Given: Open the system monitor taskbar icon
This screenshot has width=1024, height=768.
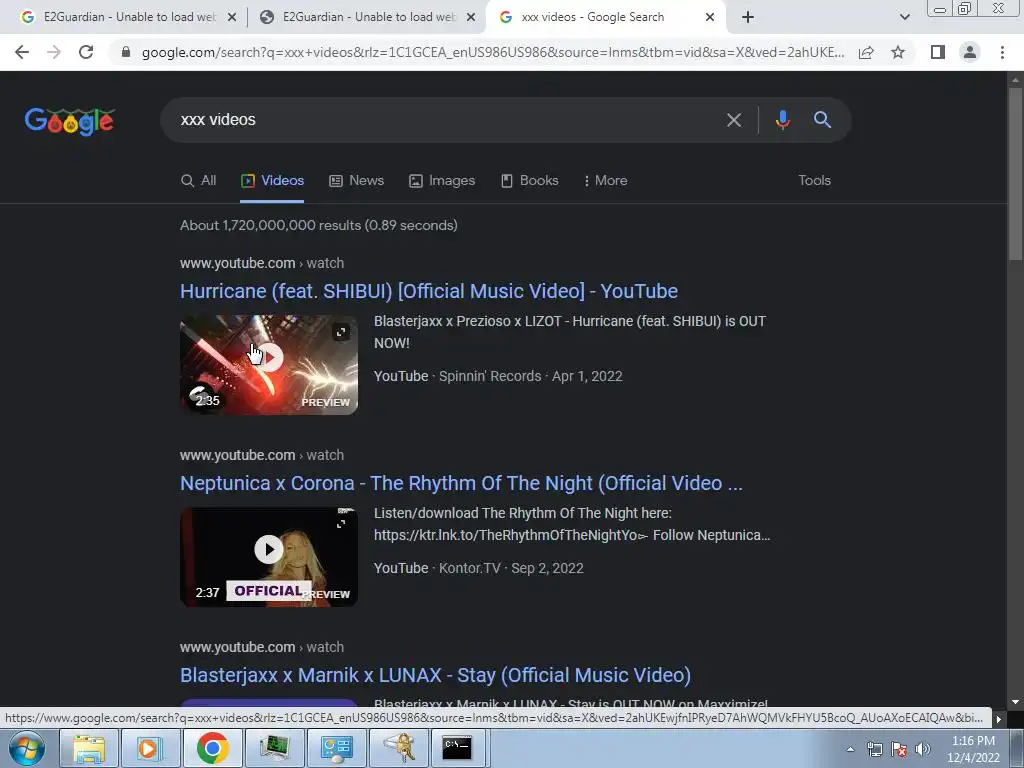Looking at the screenshot, I should click(274, 748).
